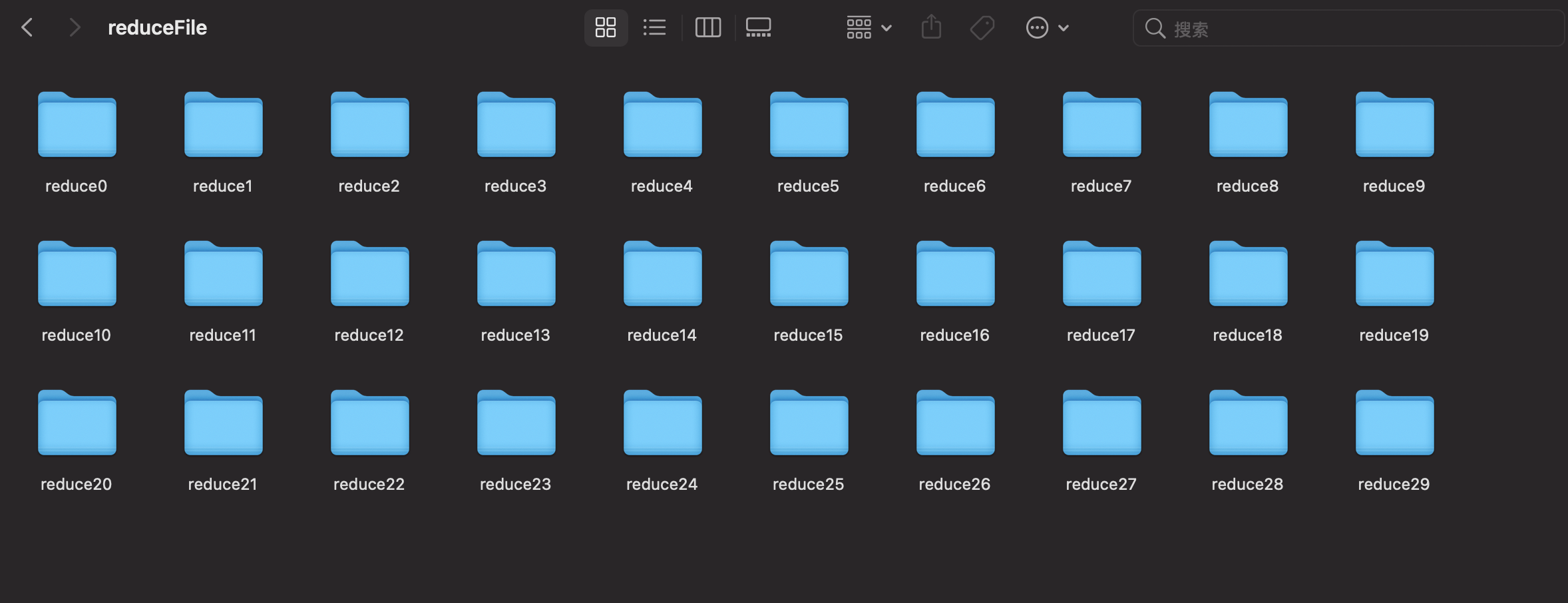This screenshot has width=1568, height=603.
Task: Click the reduceFile window title
Action: [x=158, y=27]
